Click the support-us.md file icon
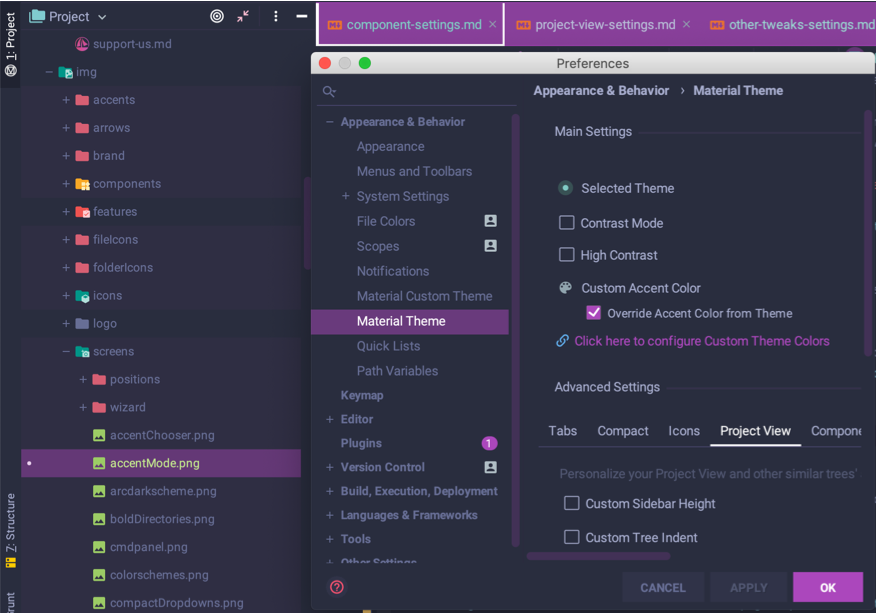 tap(82, 44)
